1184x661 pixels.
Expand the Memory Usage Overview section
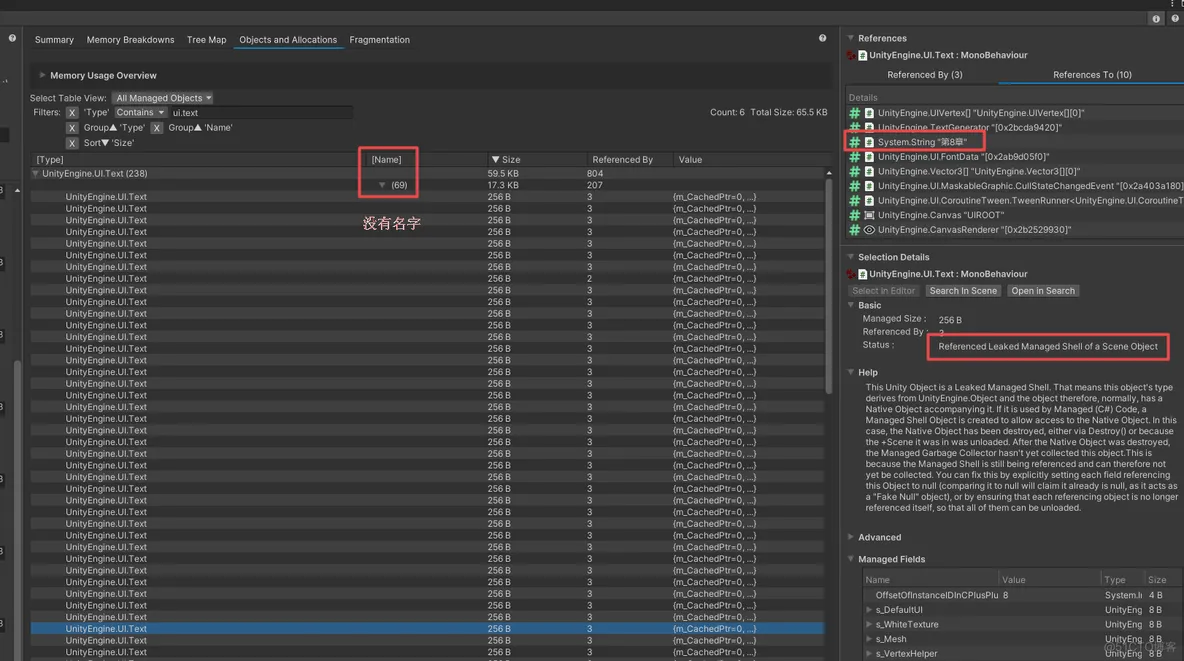(x=42, y=76)
